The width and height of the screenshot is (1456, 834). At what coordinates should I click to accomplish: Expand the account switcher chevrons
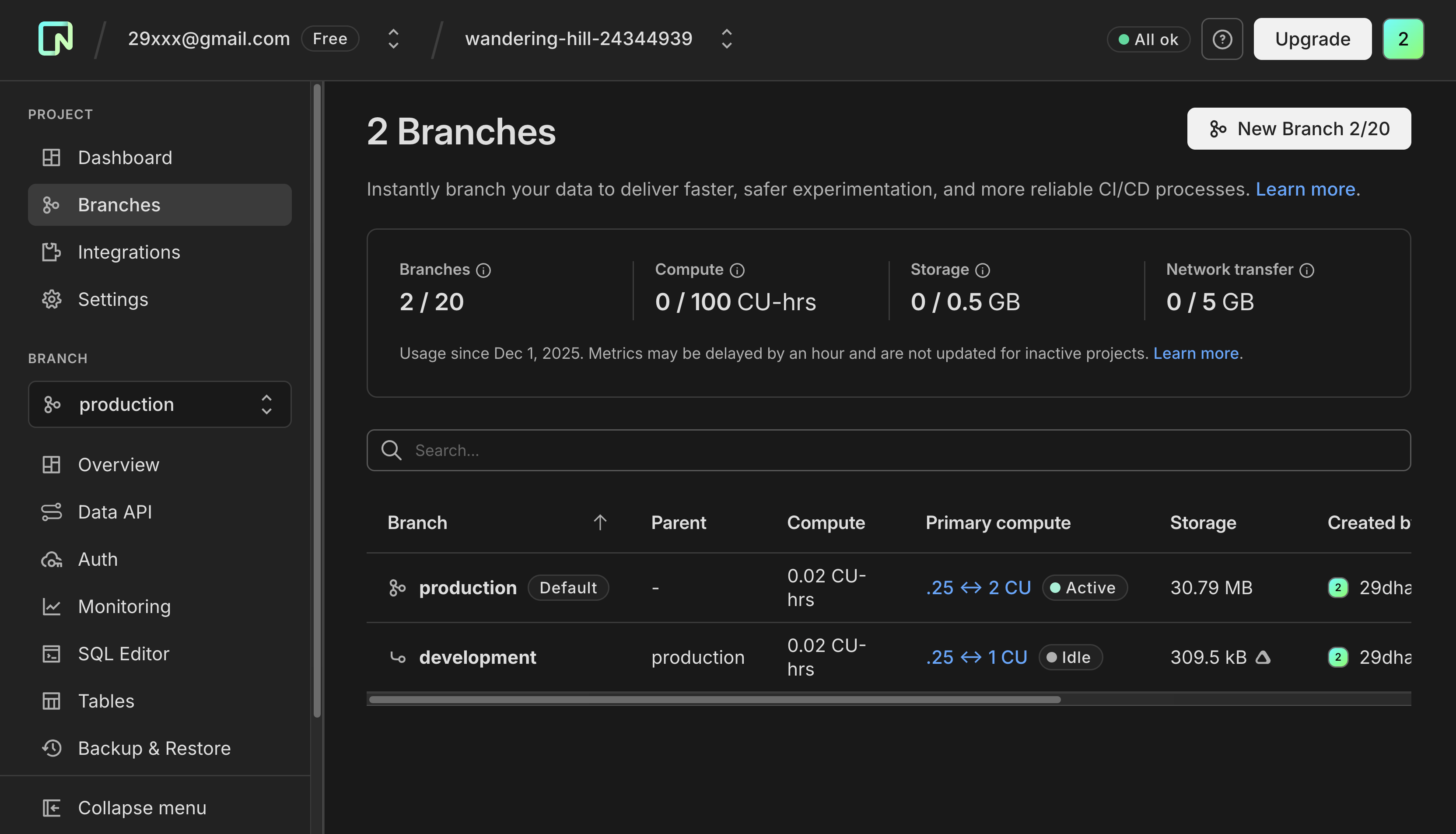coord(393,39)
